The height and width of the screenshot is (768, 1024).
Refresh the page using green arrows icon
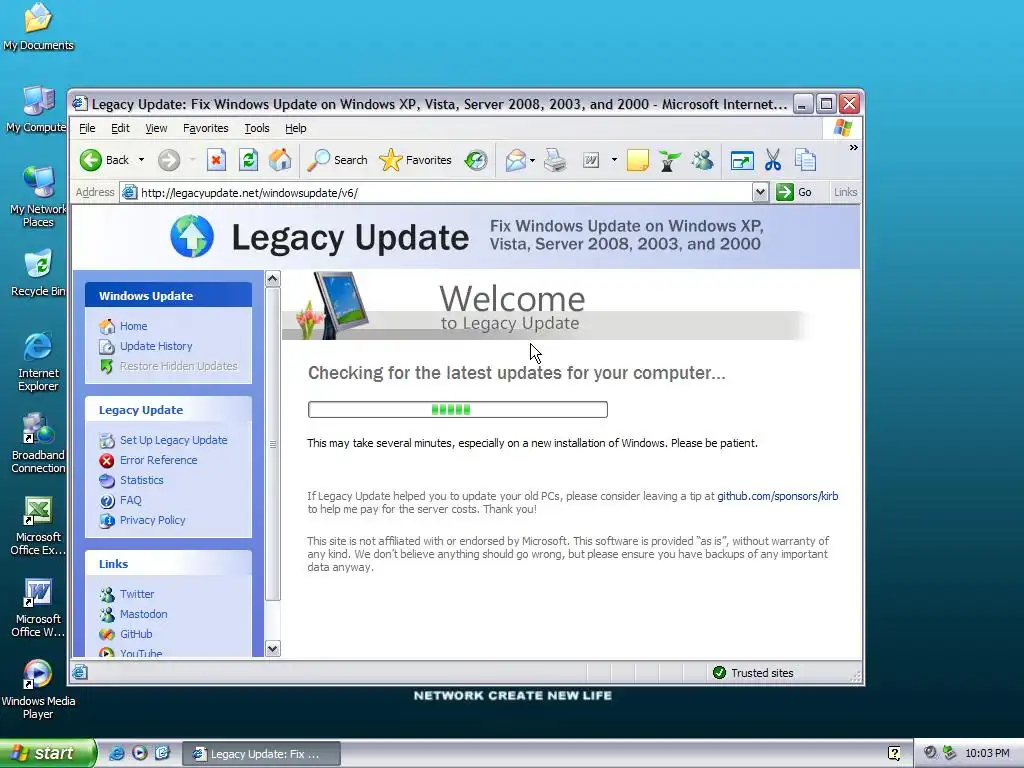pyautogui.click(x=248, y=160)
